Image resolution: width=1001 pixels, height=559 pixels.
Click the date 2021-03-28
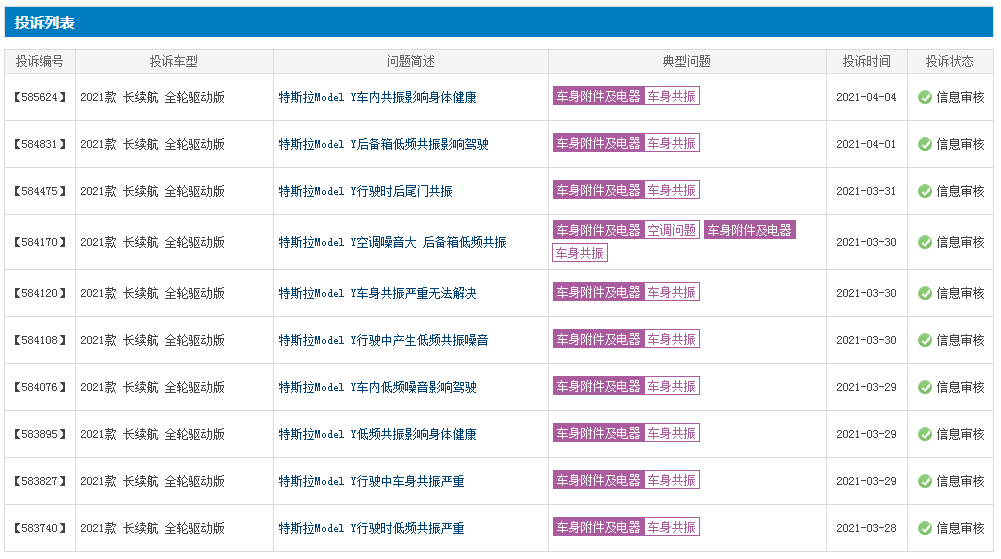(866, 528)
